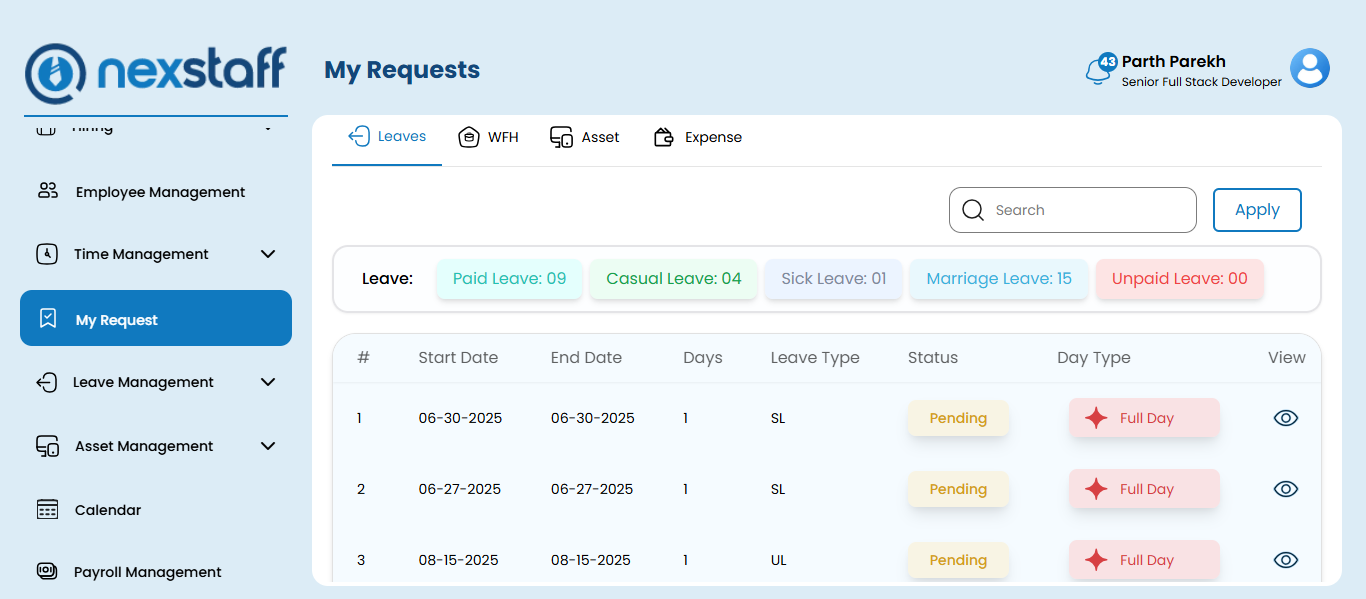Viewport: 1366px width, 599px height.
Task: Click the row 1 Full Day badge
Action: pyautogui.click(x=1144, y=418)
